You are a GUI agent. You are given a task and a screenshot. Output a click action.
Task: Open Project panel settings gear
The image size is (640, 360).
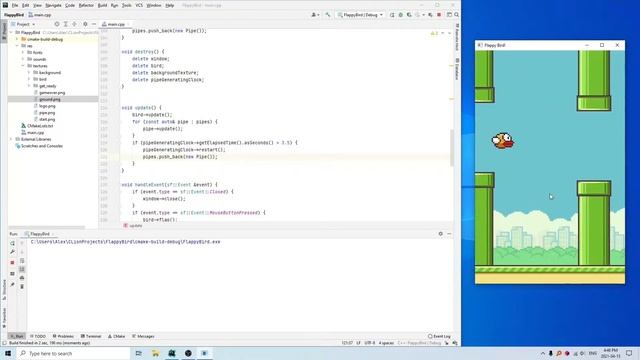point(85,24)
